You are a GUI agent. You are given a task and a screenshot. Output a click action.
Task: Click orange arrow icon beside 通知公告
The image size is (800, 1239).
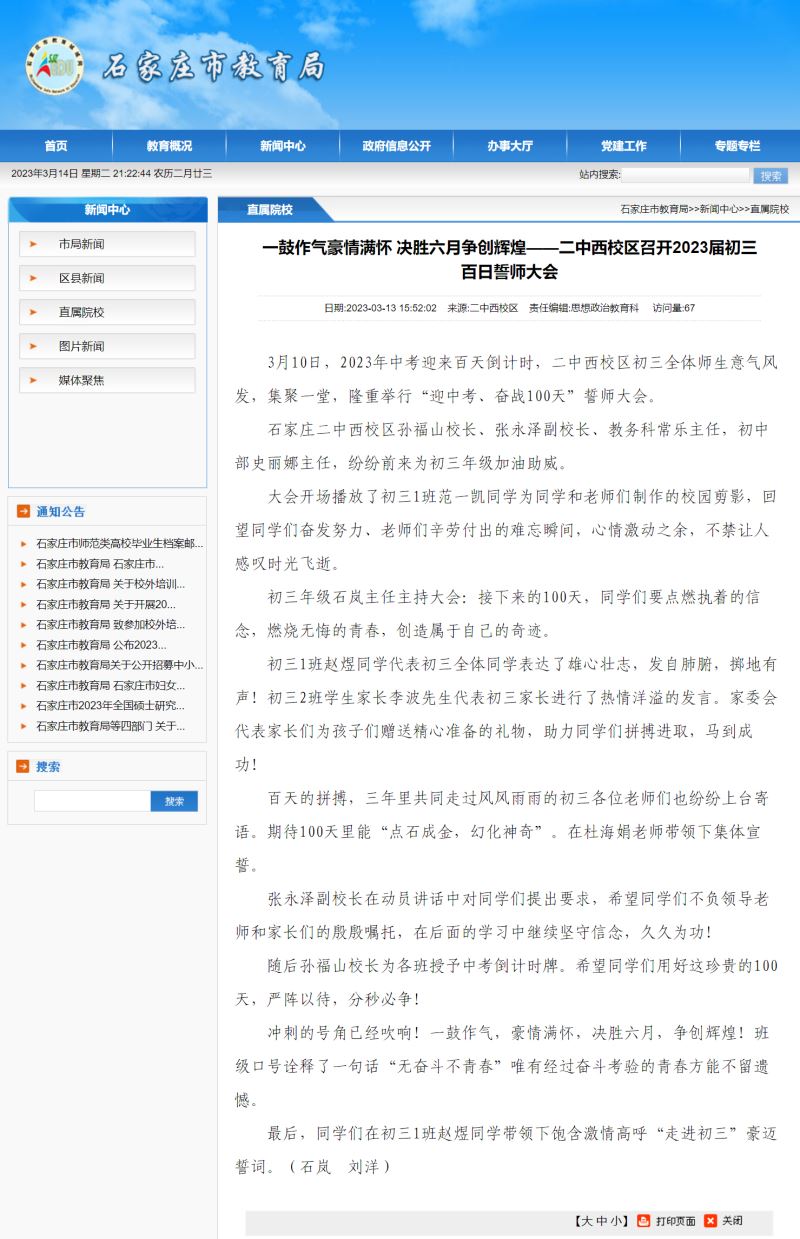point(23,512)
